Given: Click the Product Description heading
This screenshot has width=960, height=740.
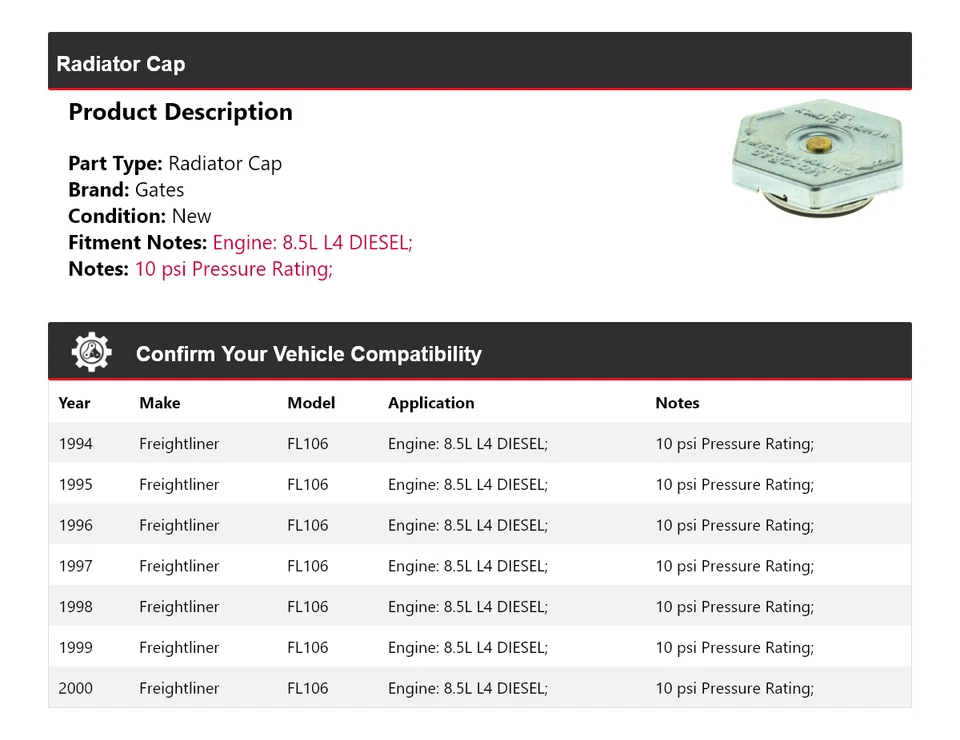Looking at the screenshot, I should 181,112.
